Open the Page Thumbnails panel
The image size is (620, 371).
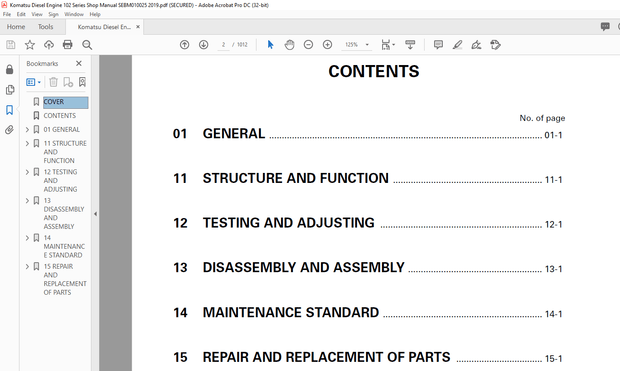pyautogui.click(x=10, y=90)
